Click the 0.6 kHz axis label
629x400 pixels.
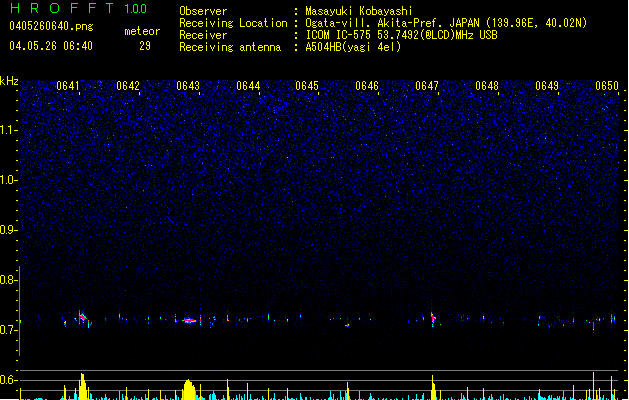pyautogui.click(x=9, y=380)
